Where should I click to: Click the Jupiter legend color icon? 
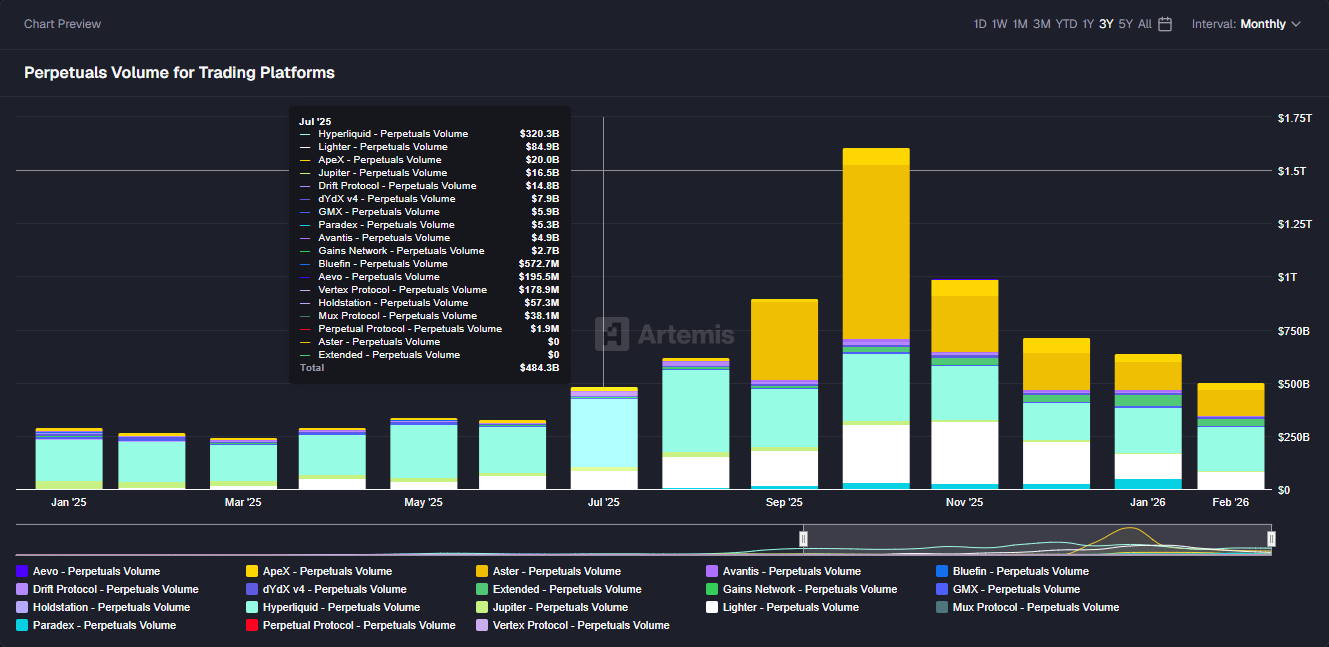(482, 608)
